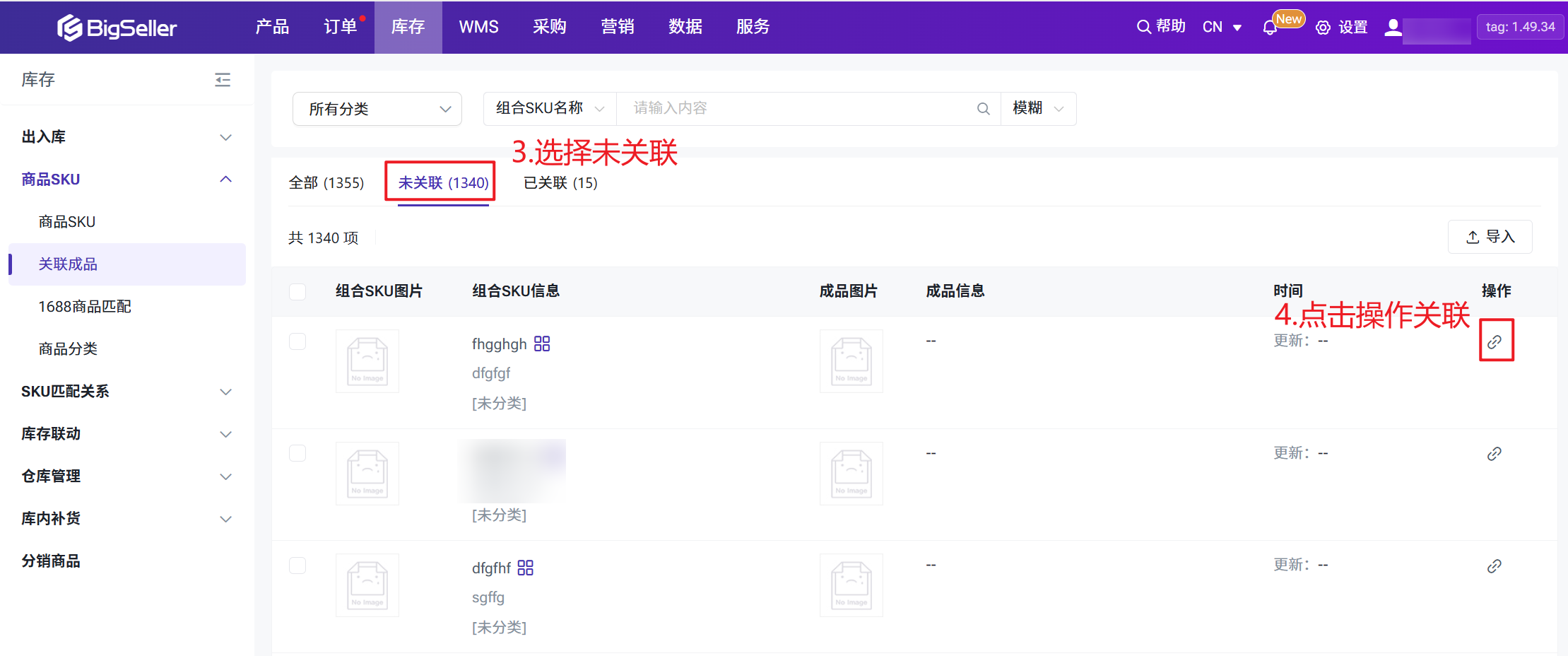Open settings via the gear icon
This screenshot has width=1568, height=656.
[x=1323, y=28]
